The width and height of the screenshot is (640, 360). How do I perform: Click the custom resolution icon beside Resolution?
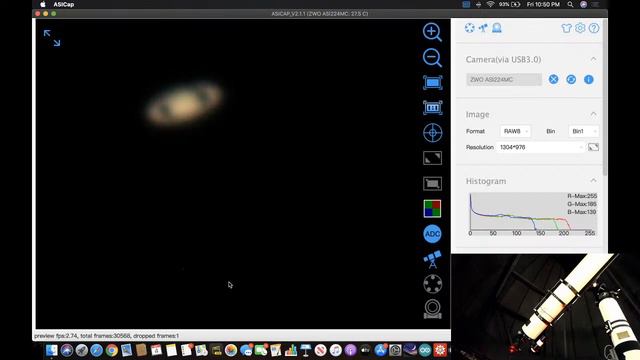point(593,147)
